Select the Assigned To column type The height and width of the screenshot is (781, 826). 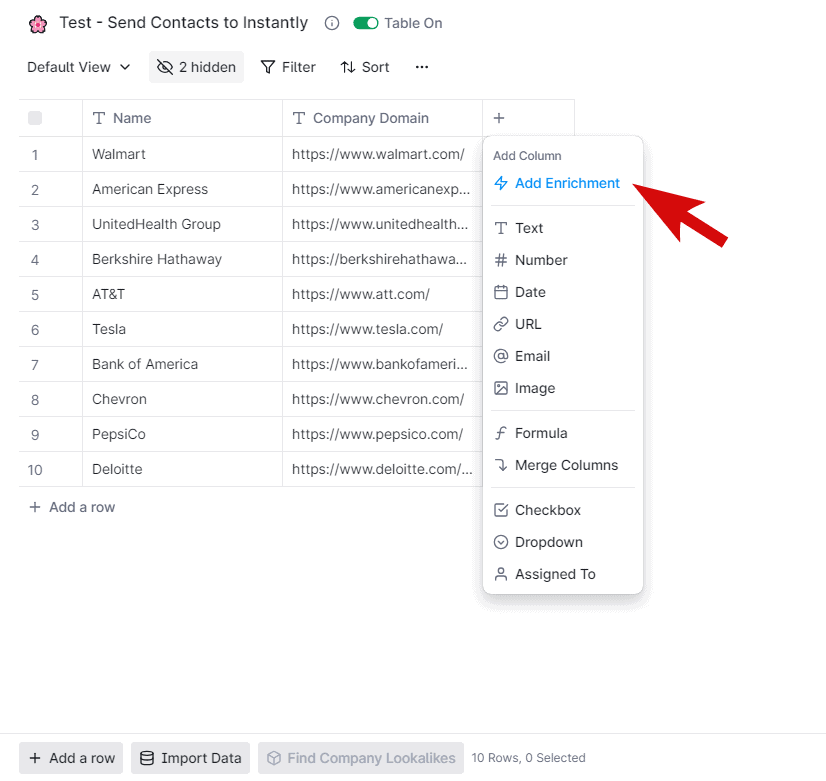(563, 575)
